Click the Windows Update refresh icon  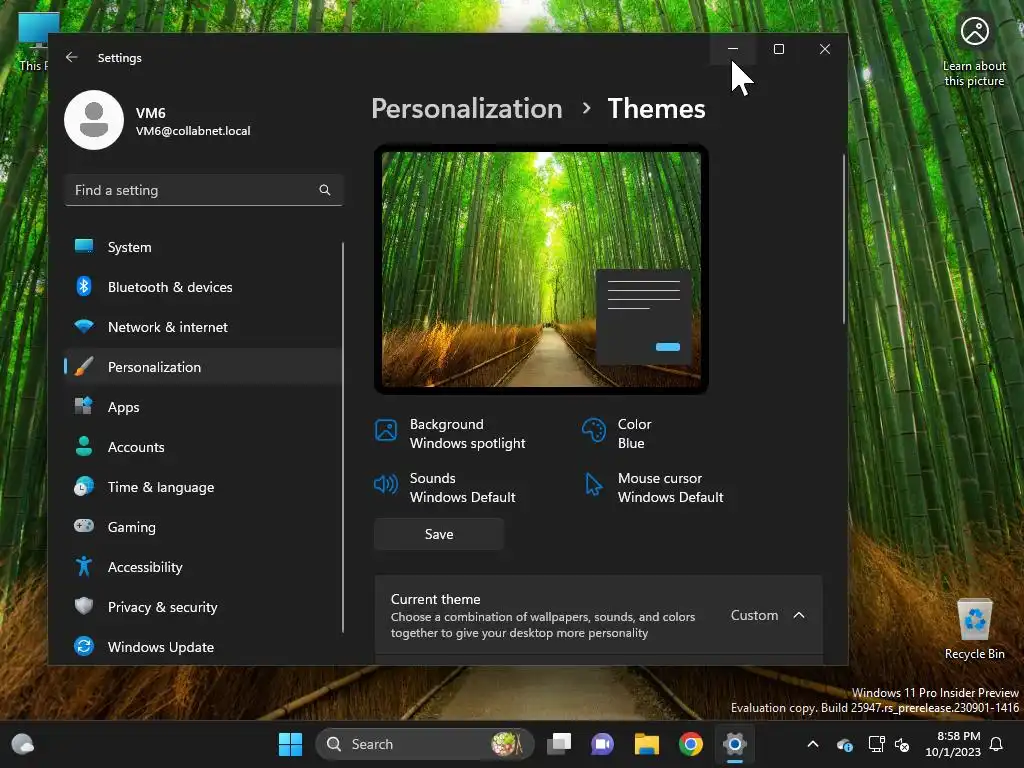pyautogui.click(x=84, y=646)
